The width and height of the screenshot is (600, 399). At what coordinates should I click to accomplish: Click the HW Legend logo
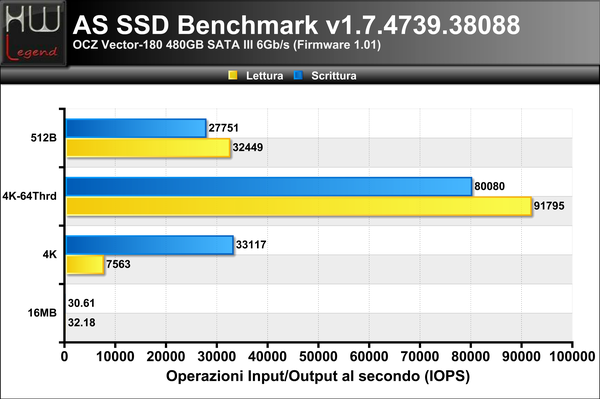(34, 33)
